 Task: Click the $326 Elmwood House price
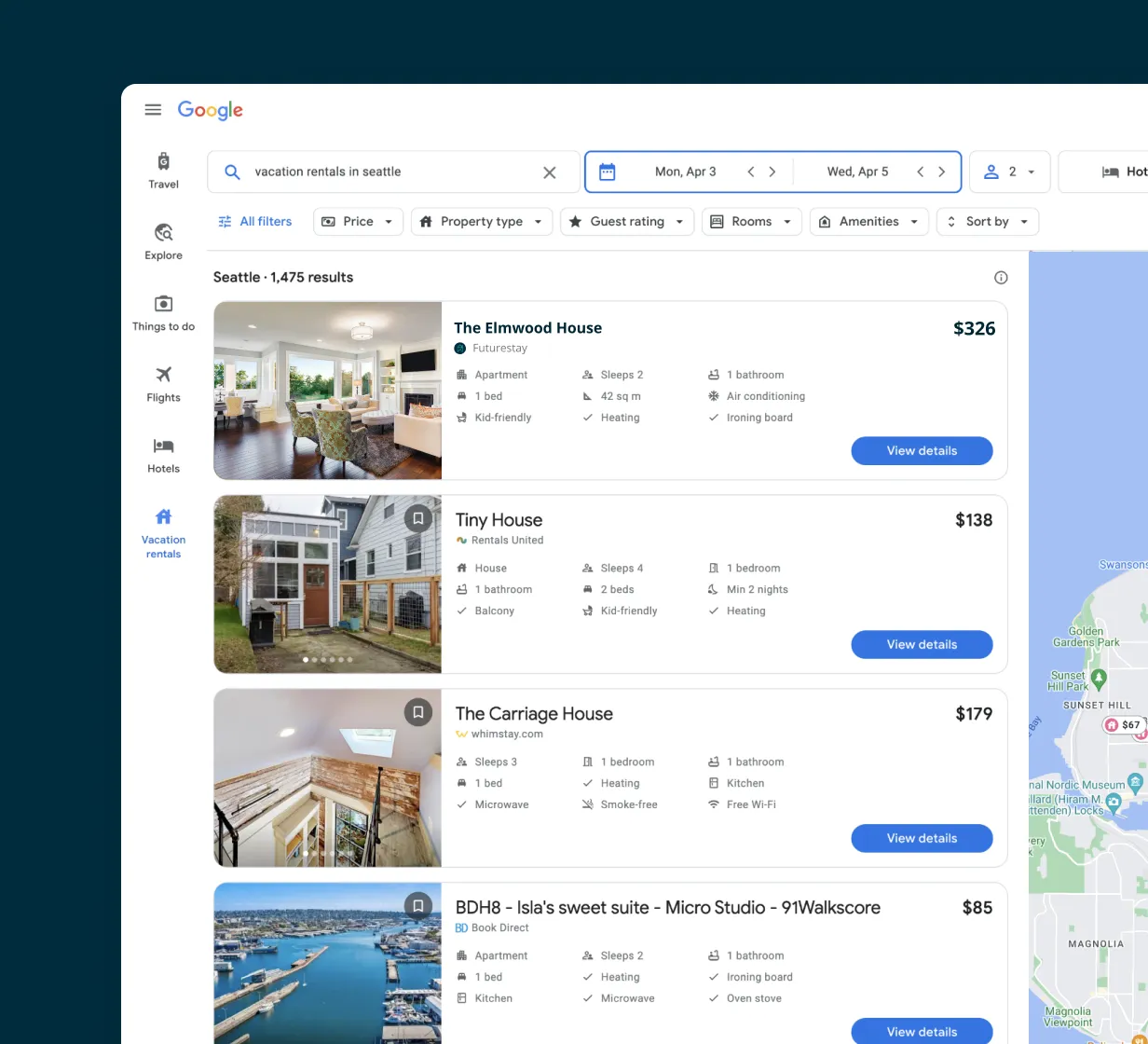(x=974, y=328)
